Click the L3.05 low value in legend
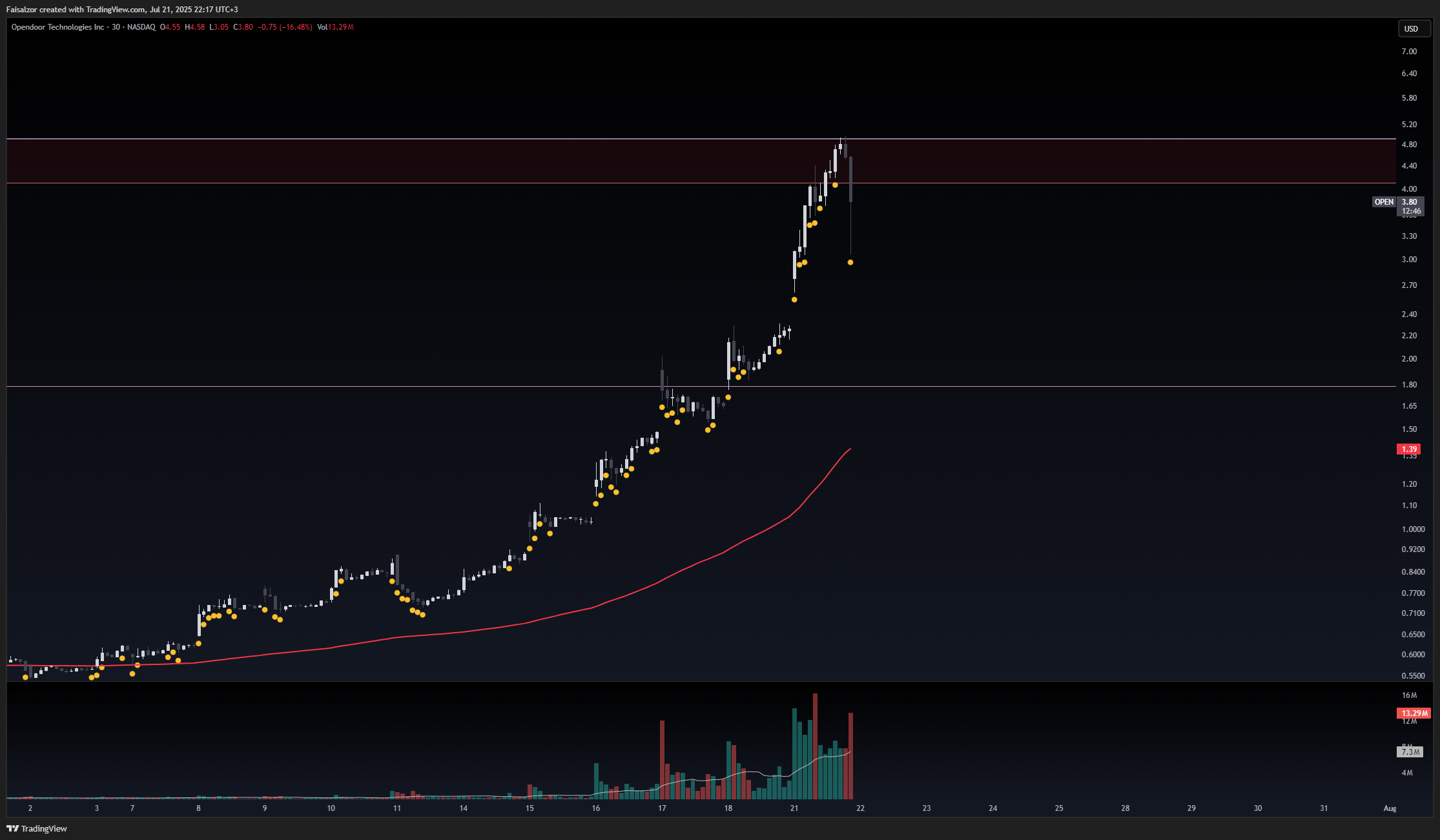The height and width of the screenshot is (840, 1440). click(x=219, y=27)
